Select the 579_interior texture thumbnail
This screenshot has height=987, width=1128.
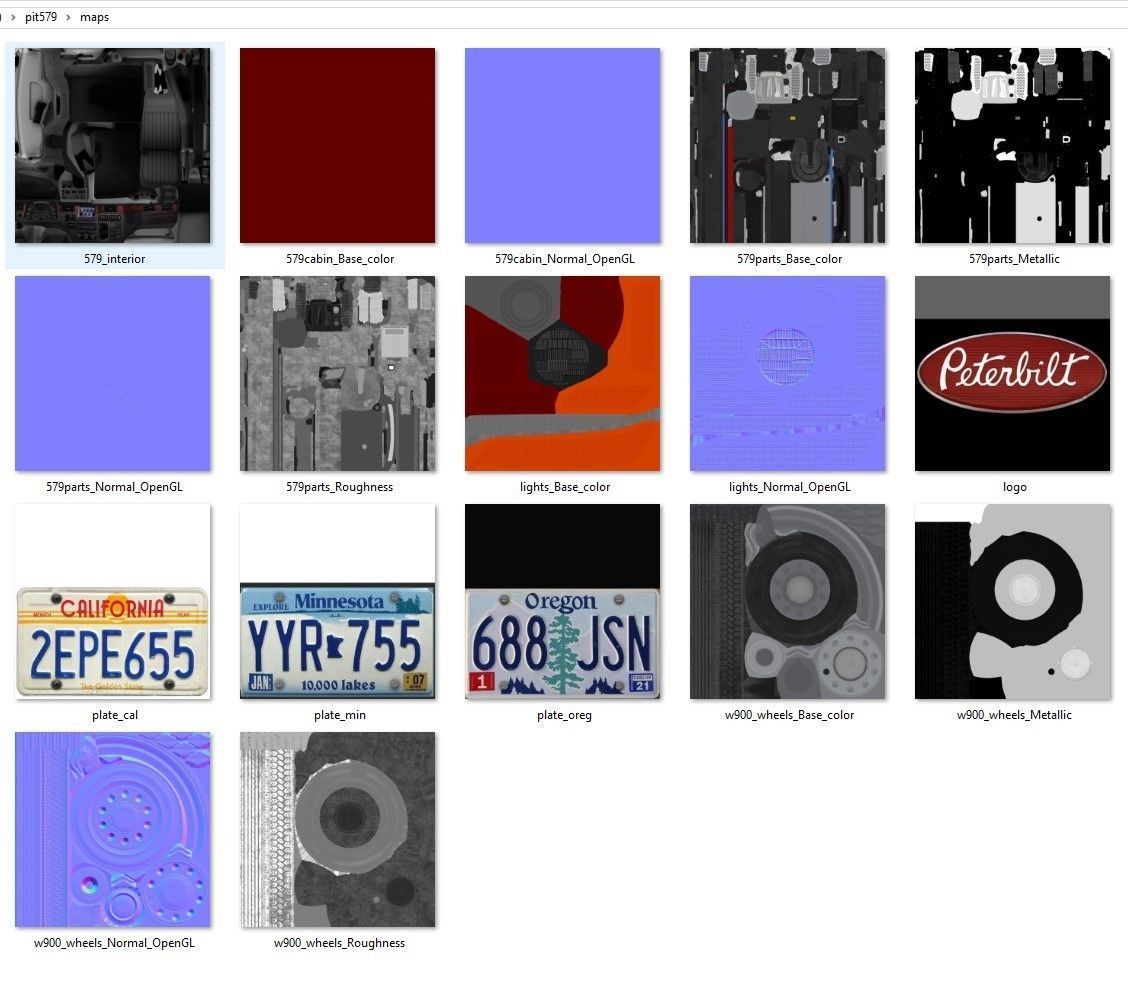point(113,145)
